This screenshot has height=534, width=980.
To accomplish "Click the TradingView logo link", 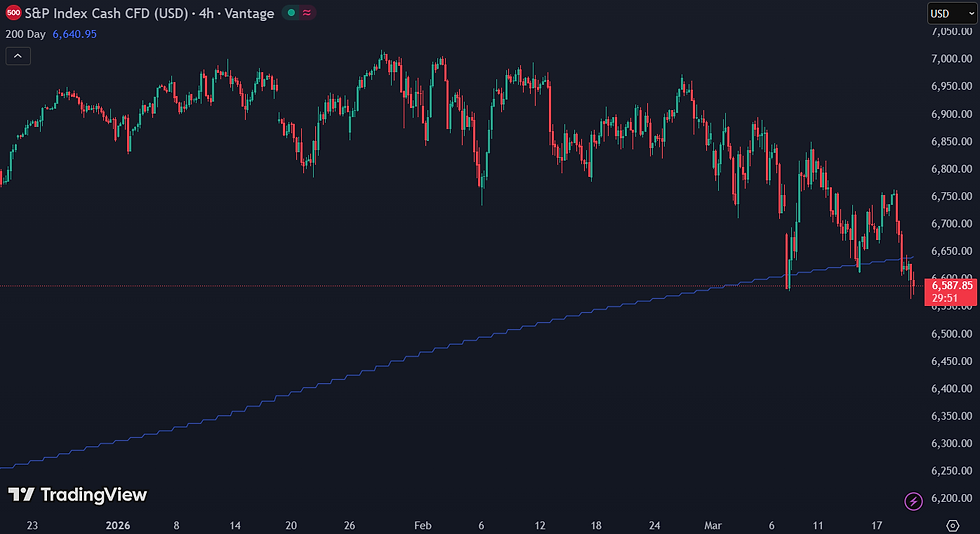I will [78, 495].
